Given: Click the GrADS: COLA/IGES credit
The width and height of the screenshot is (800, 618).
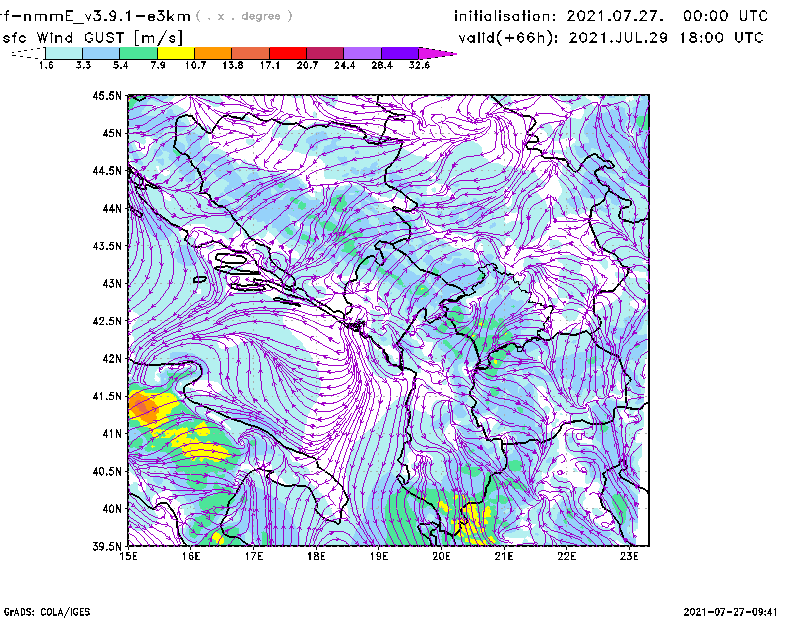Looking at the screenshot, I should pos(47,612).
